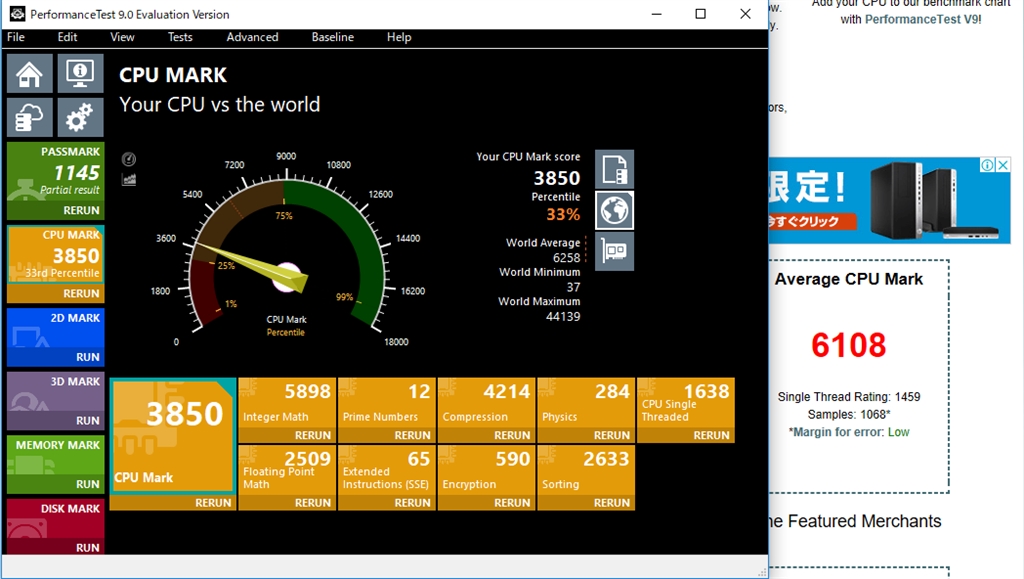The image size is (1024, 579).
Task: Open the Home screen icon
Action: coord(30,74)
